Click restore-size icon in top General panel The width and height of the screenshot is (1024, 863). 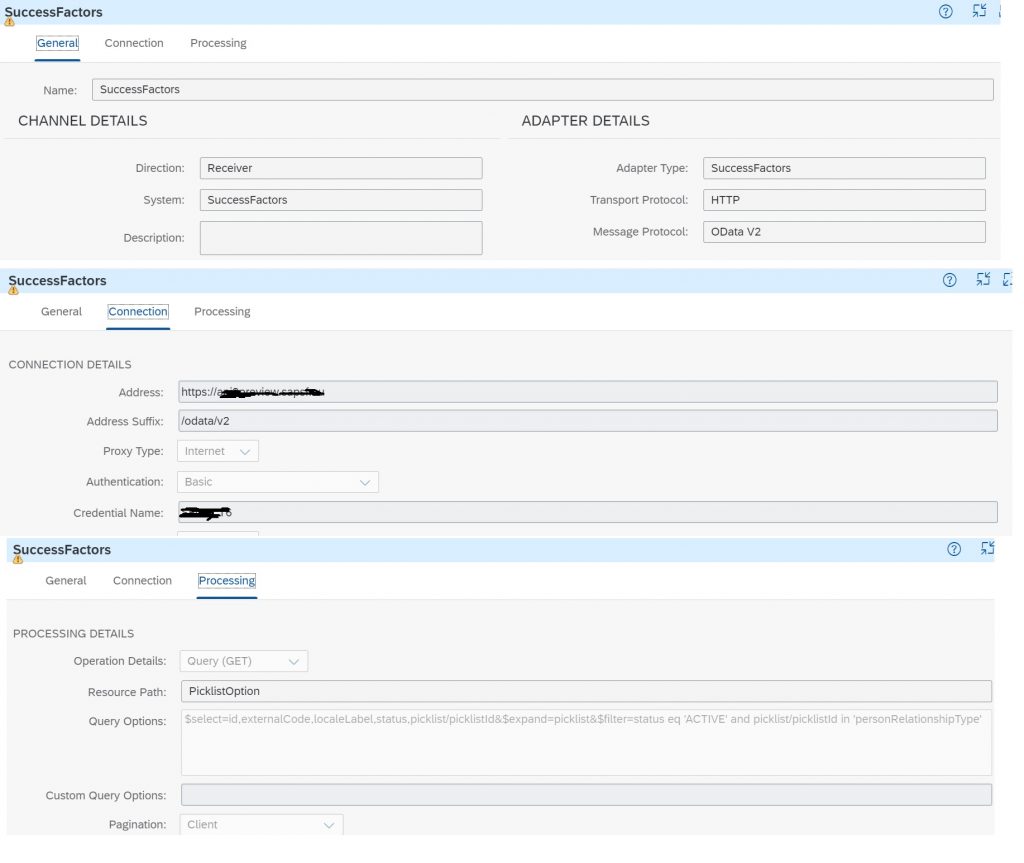[x=979, y=10]
